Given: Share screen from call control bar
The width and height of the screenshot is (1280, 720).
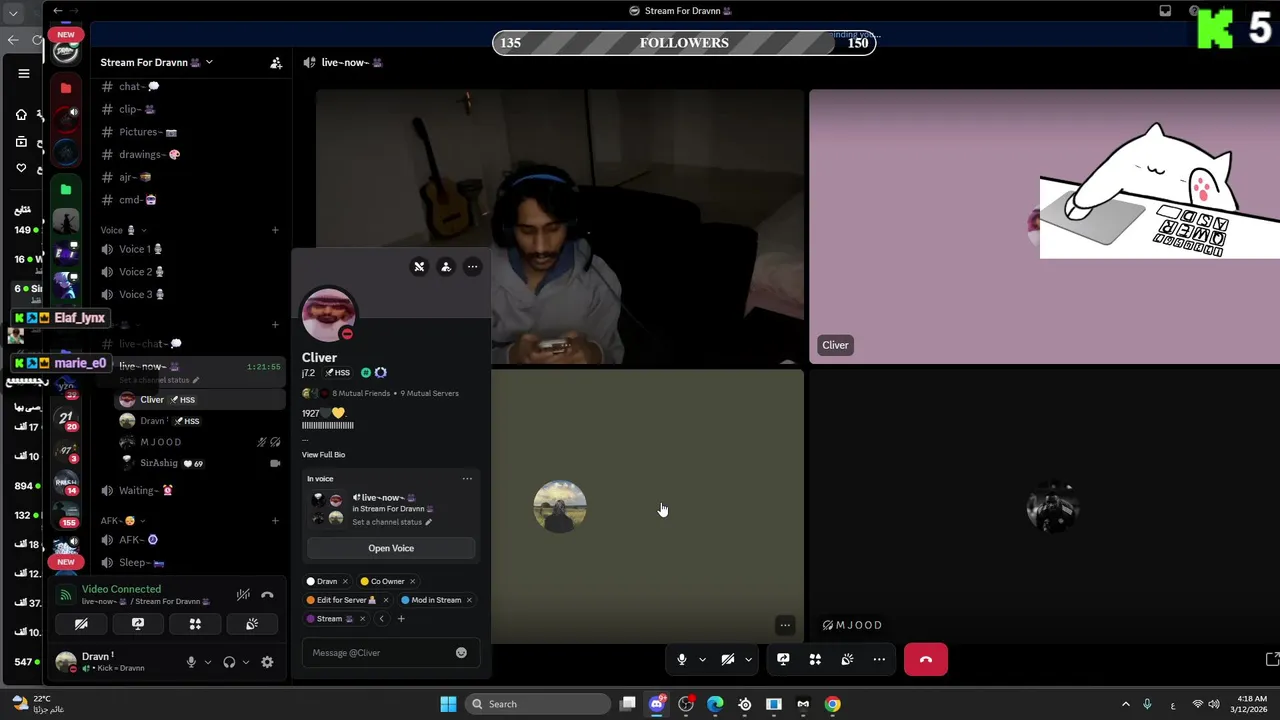Looking at the screenshot, I should pyautogui.click(x=783, y=659).
